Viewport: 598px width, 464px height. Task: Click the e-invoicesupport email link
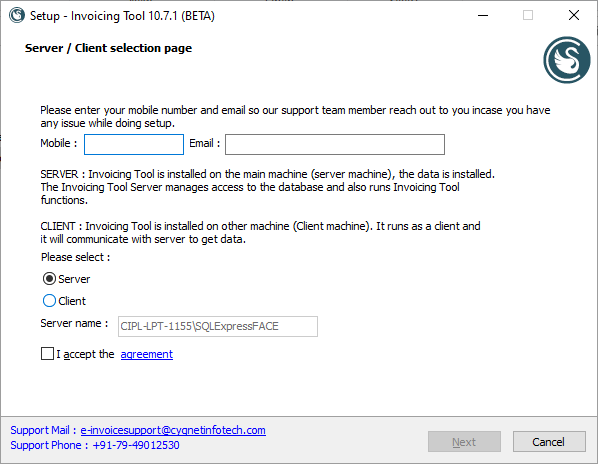click(173, 430)
